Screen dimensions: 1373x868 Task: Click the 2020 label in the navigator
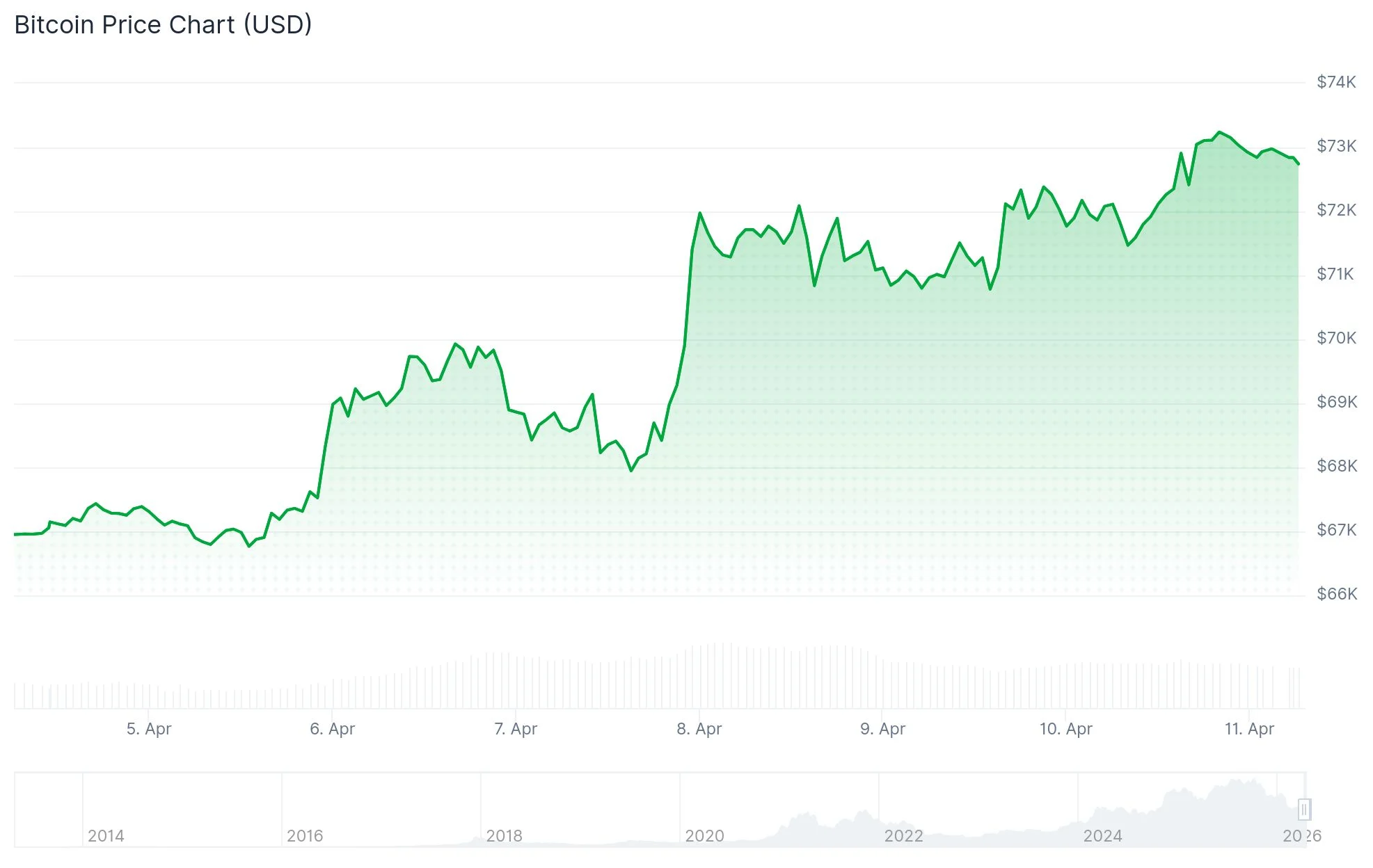pos(704,836)
